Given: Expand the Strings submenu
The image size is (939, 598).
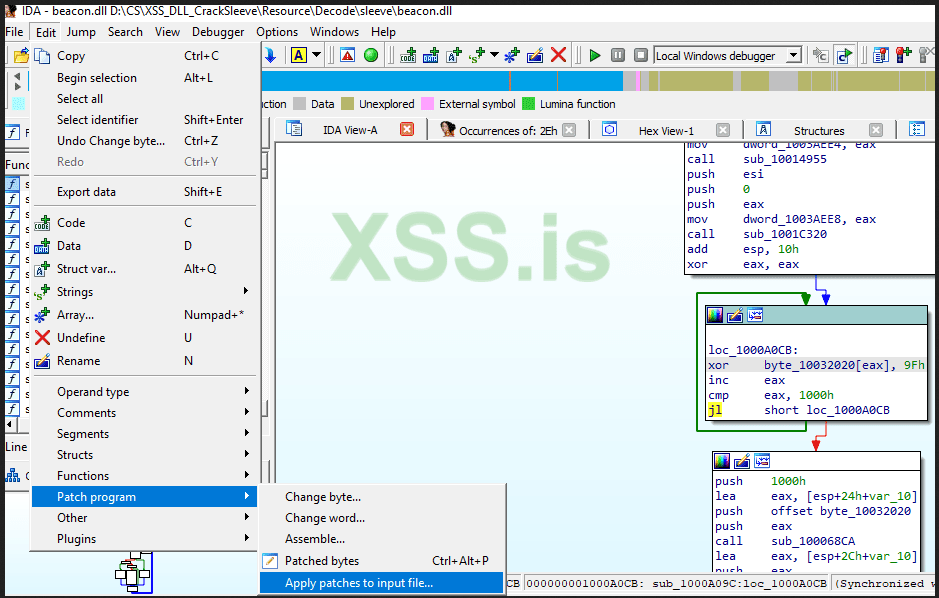Looking at the screenshot, I should pyautogui.click(x=246, y=291).
